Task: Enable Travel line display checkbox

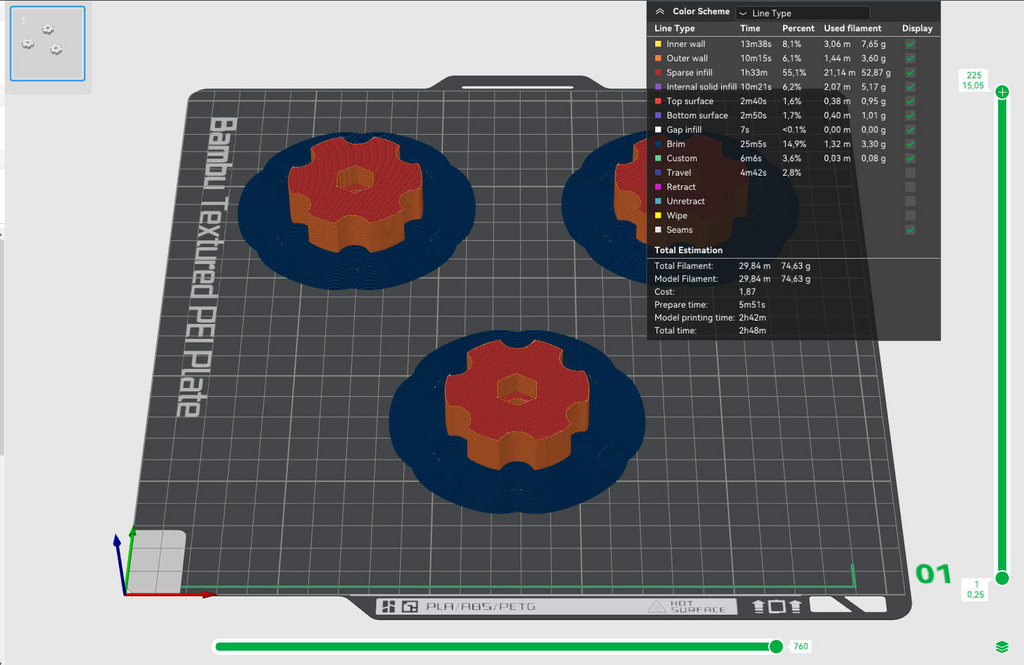Action: click(x=910, y=172)
